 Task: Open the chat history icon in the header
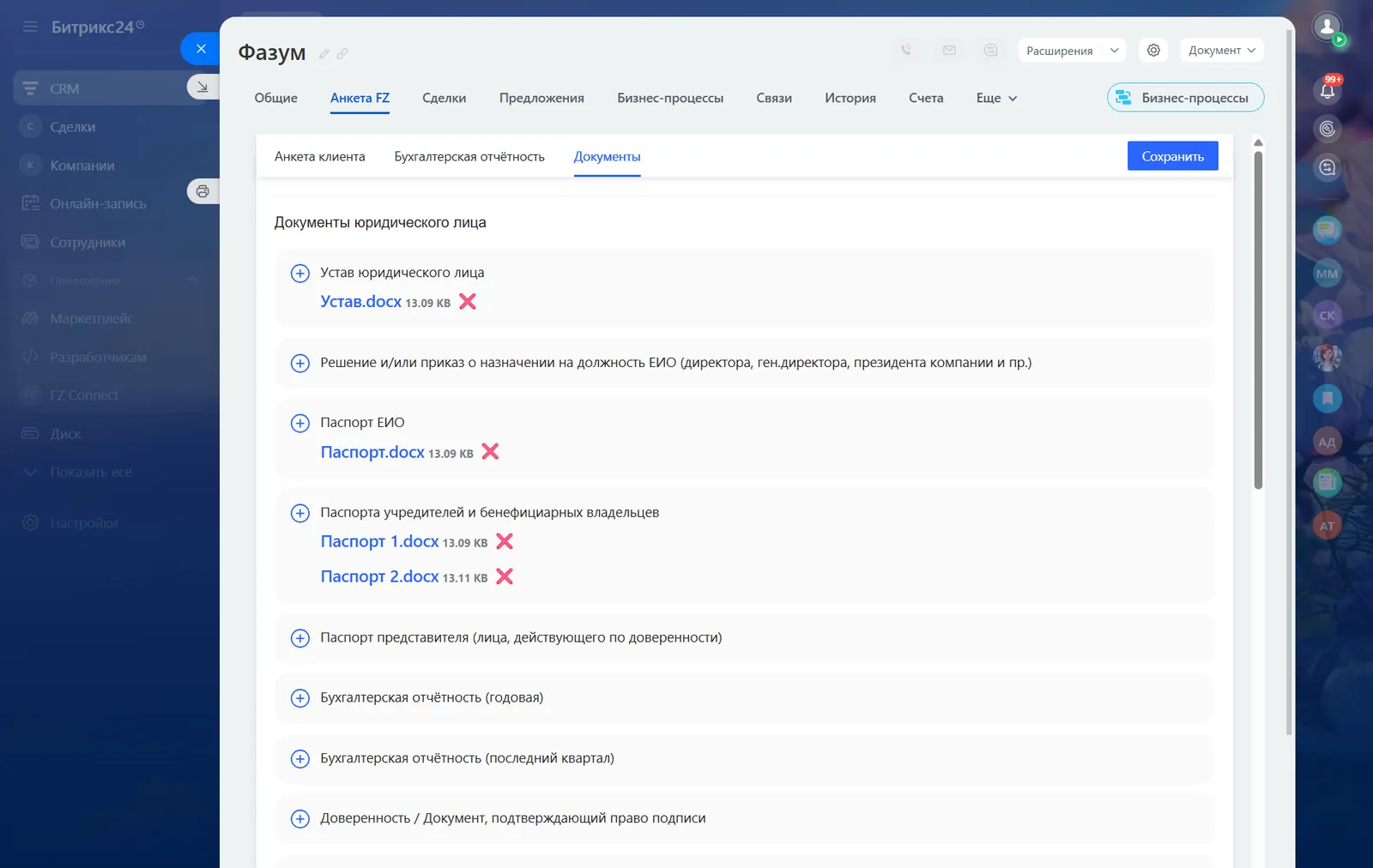pyautogui.click(x=990, y=50)
